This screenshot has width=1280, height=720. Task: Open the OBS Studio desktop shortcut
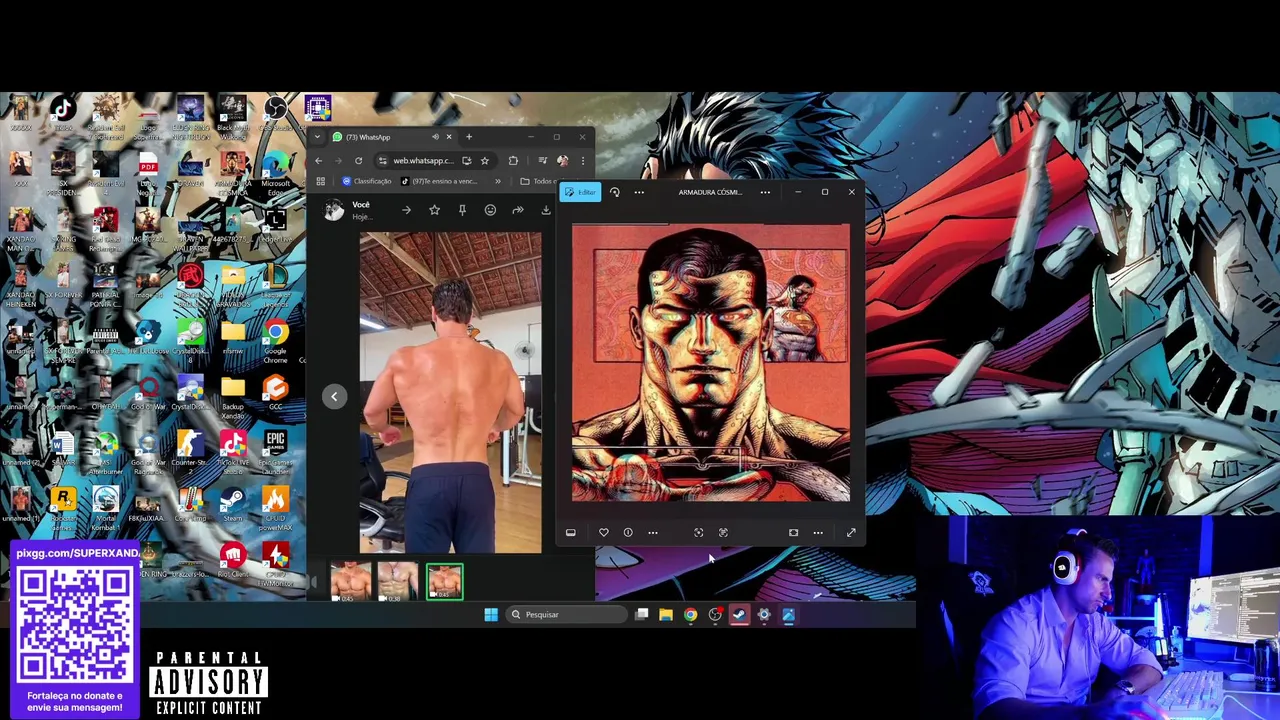pos(275,113)
